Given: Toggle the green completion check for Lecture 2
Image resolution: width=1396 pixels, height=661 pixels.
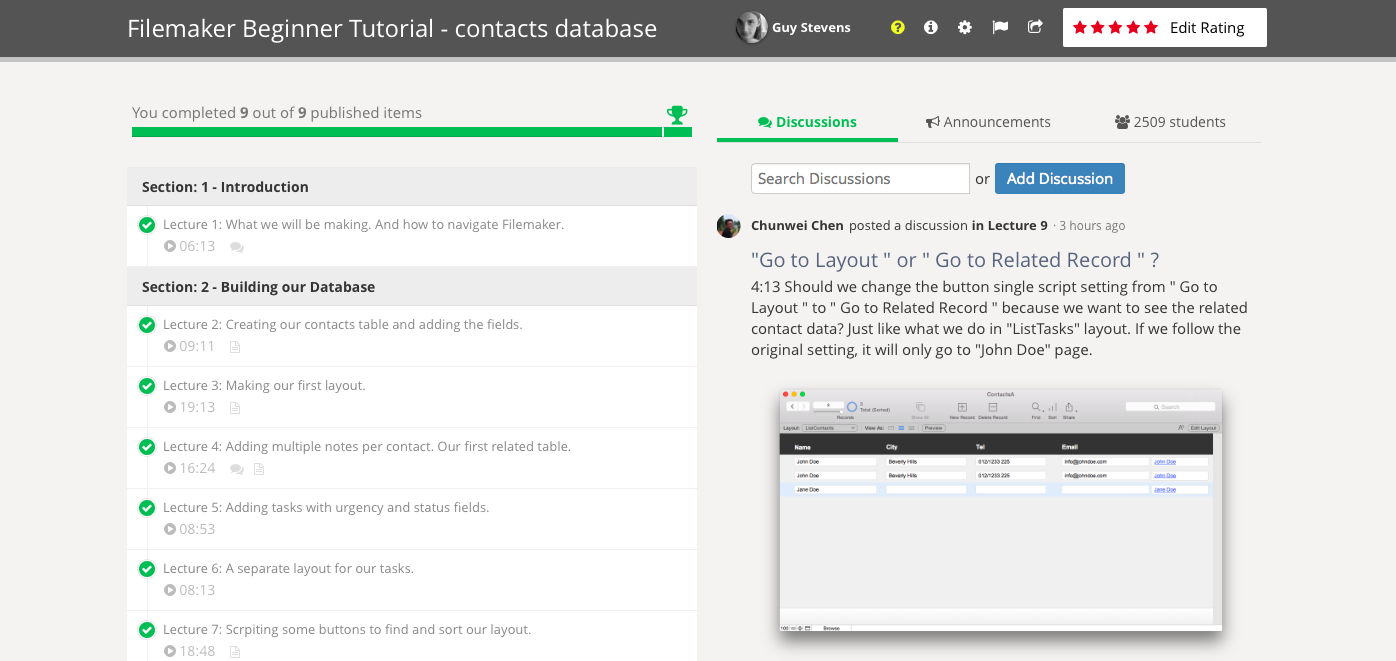Looking at the screenshot, I should click(147, 325).
